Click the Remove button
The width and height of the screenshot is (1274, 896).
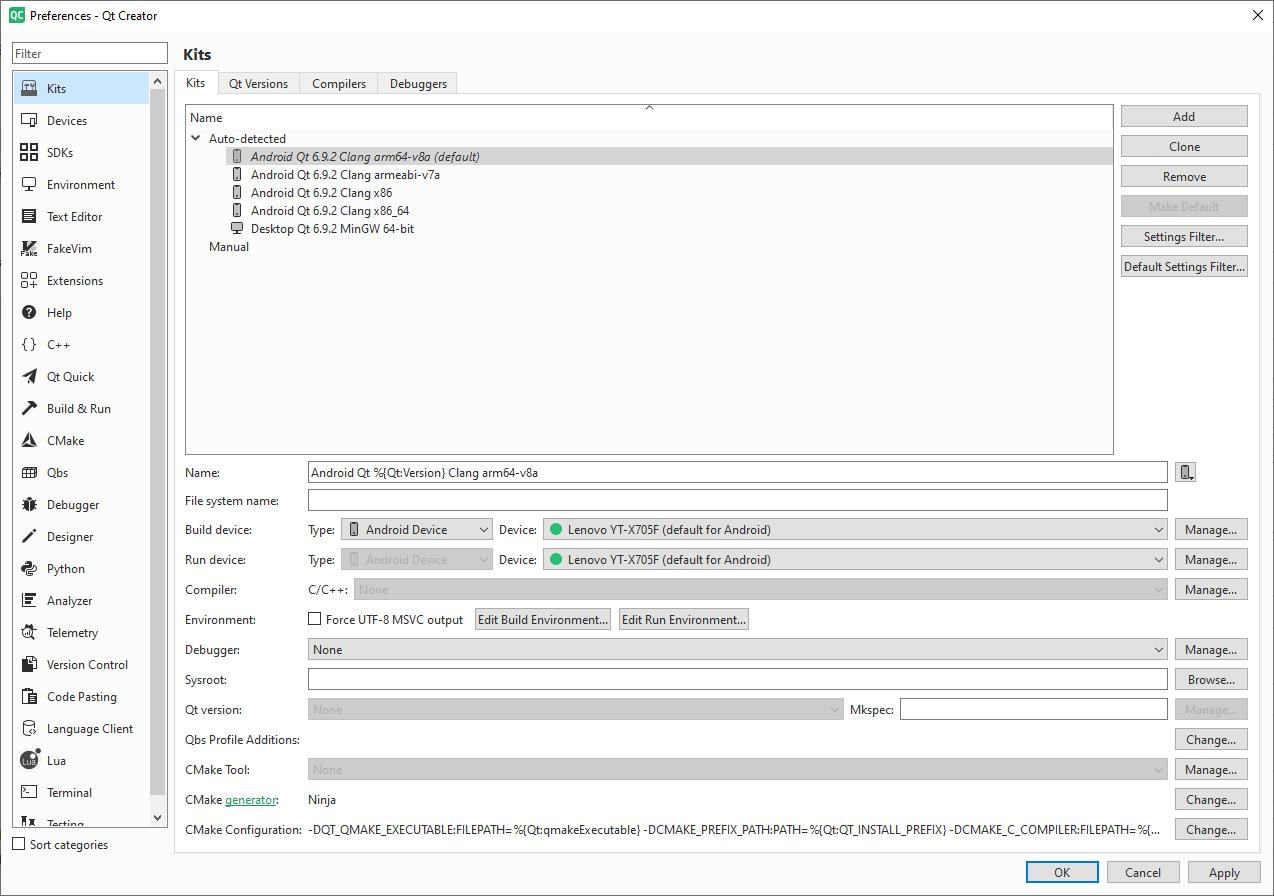(x=1184, y=177)
